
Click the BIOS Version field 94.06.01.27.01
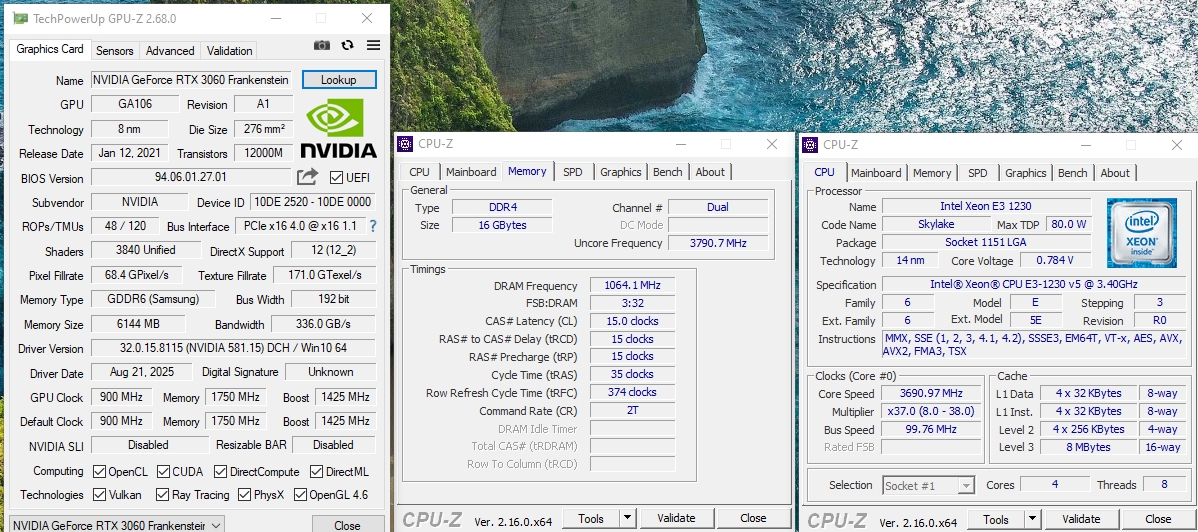click(191, 177)
